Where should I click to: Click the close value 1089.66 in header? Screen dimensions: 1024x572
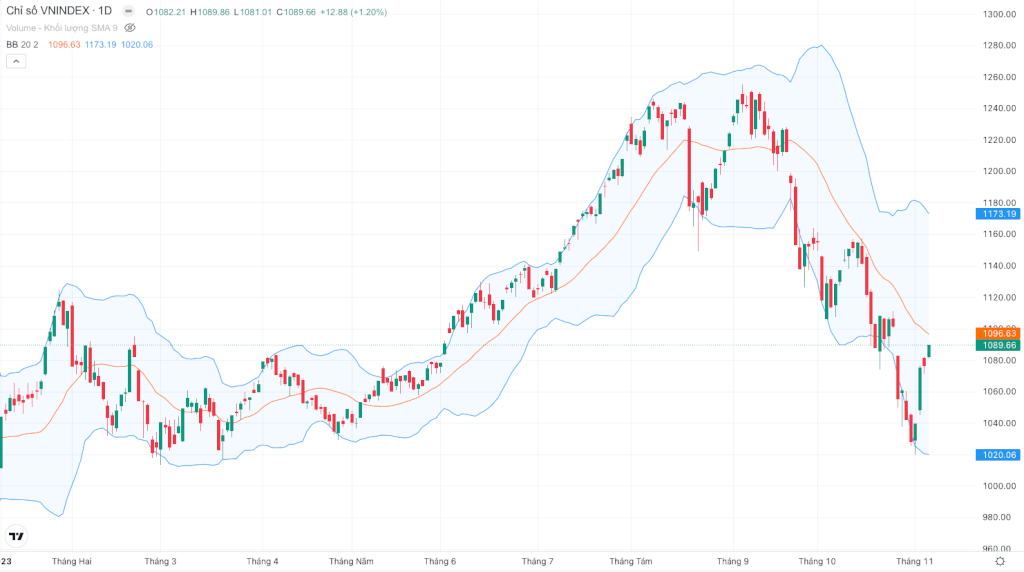300,12
